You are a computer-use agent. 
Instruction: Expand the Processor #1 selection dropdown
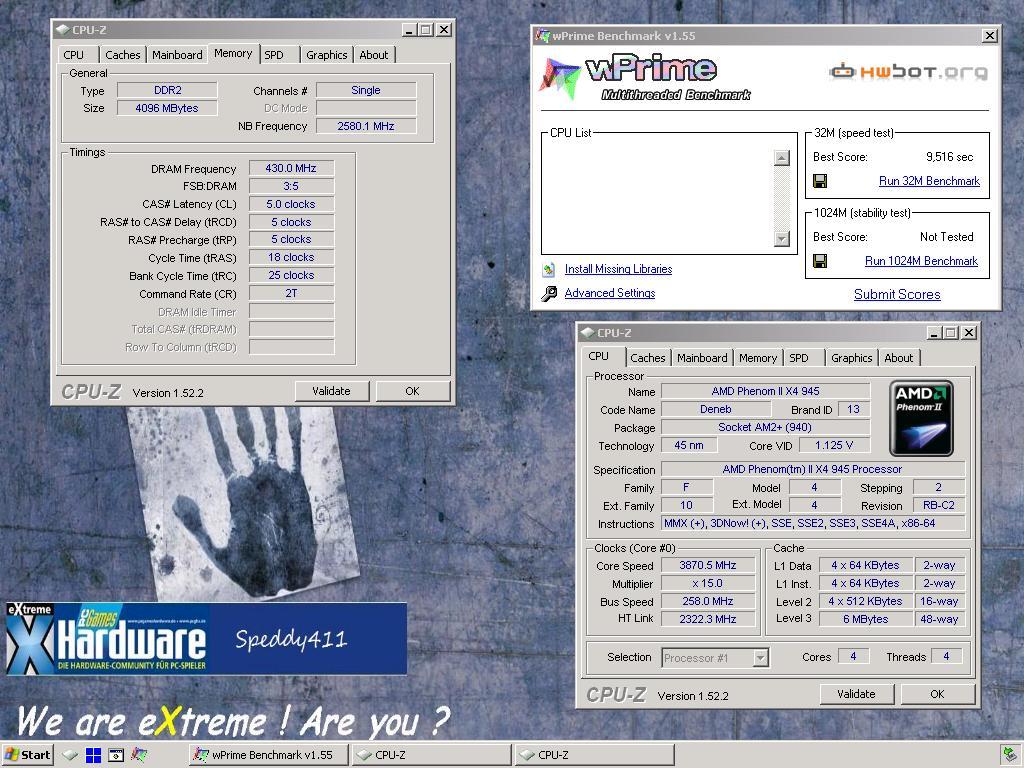(760, 658)
